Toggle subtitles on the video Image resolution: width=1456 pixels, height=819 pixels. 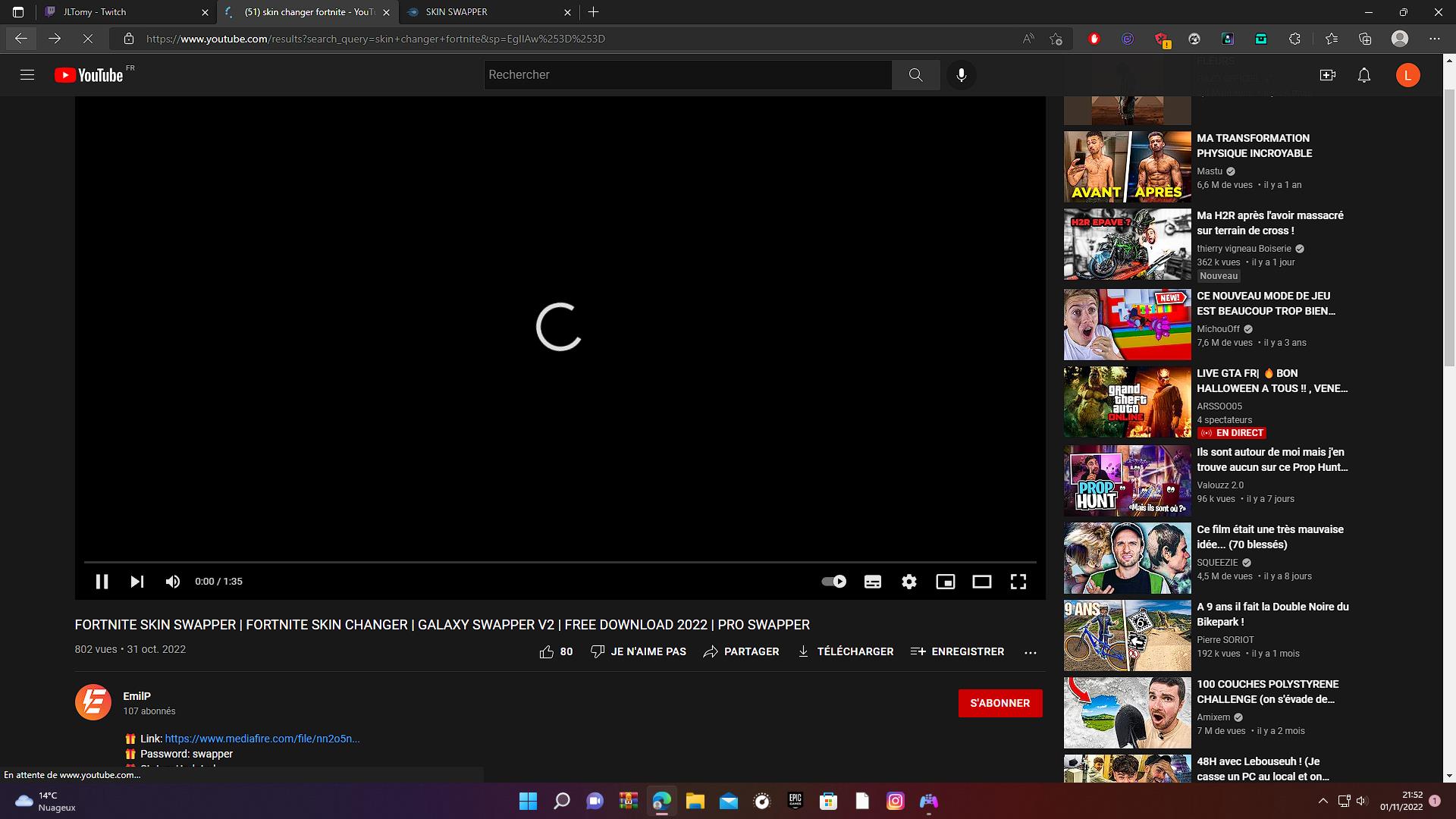(873, 582)
